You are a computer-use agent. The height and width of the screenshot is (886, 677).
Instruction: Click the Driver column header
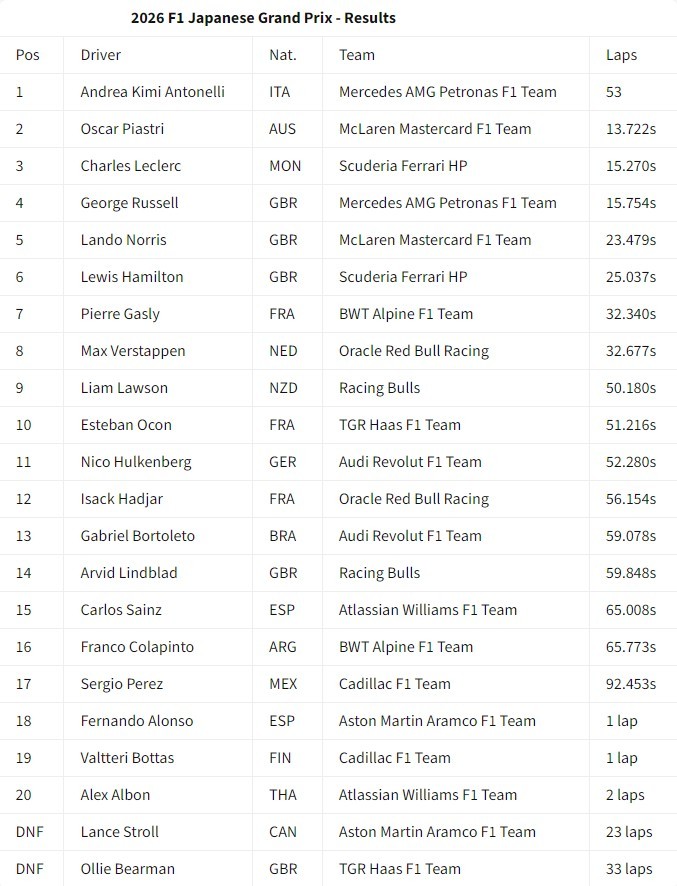pyautogui.click(x=101, y=55)
